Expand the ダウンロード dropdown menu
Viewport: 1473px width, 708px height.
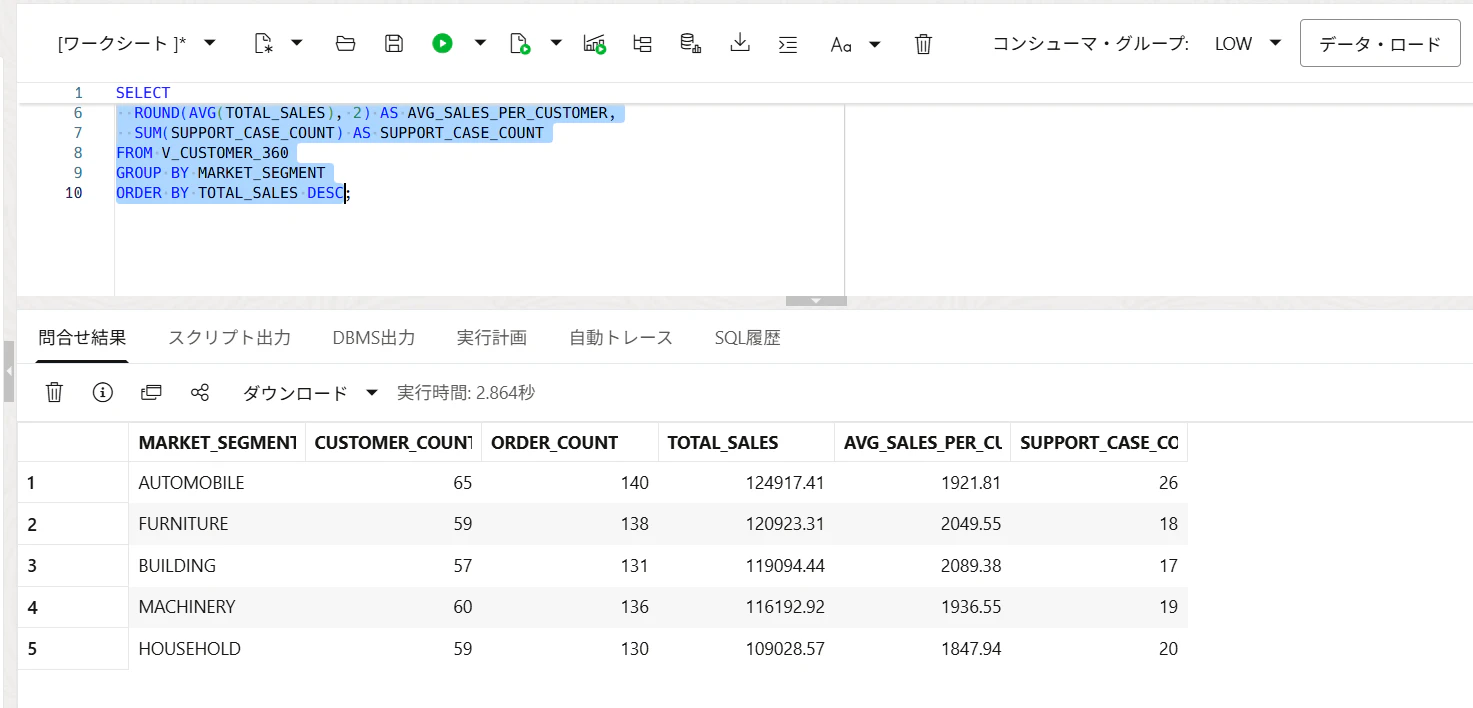click(x=371, y=393)
